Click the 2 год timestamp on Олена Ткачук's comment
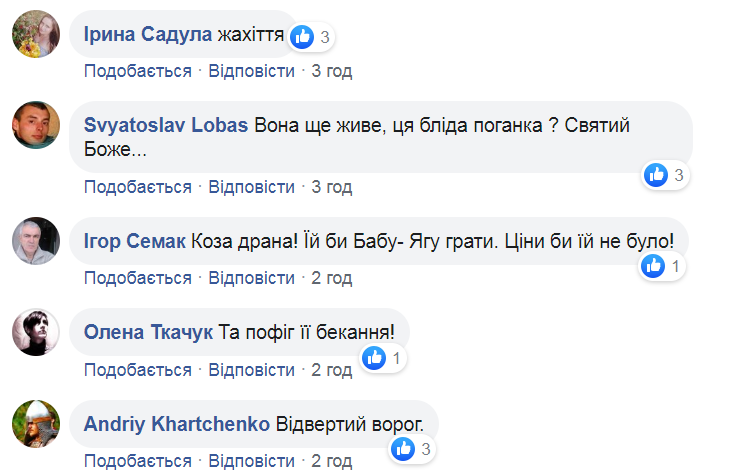 click(332, 370)
